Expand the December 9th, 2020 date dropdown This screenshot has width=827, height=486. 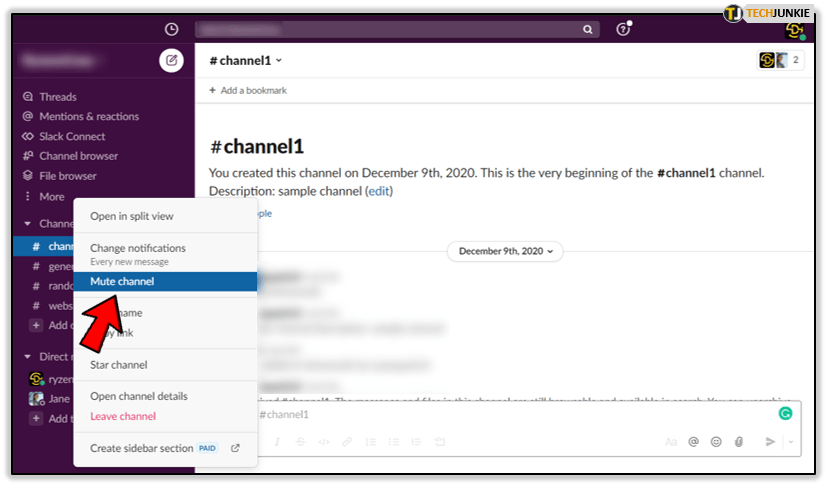coord(505,251)
